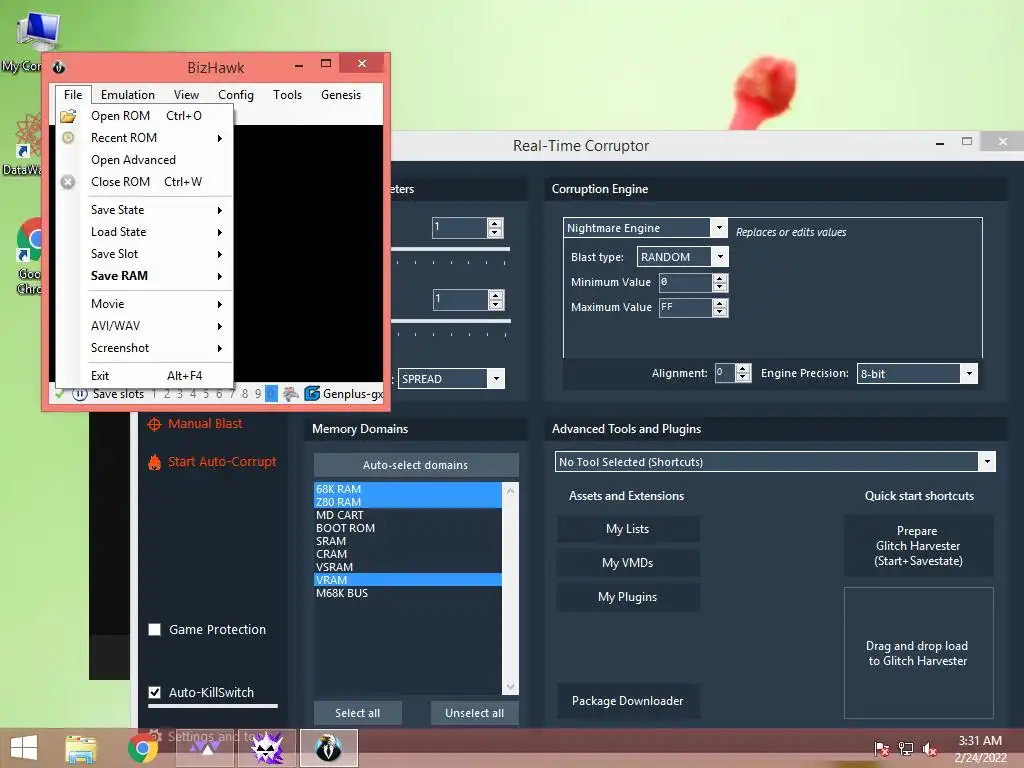Click the volume muted tray icon

coord(930,749)
